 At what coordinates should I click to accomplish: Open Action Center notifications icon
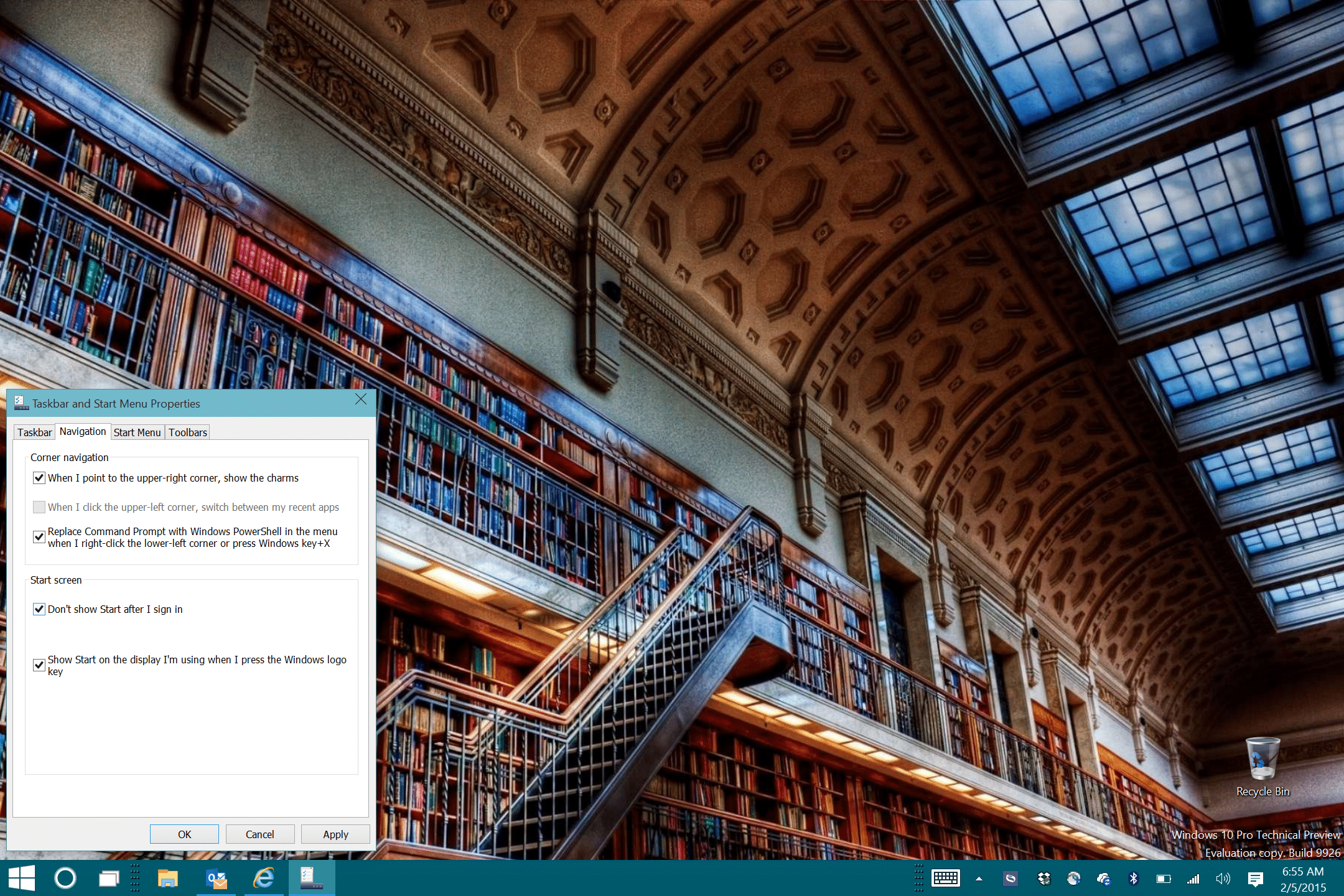(x=1255, y=879)
